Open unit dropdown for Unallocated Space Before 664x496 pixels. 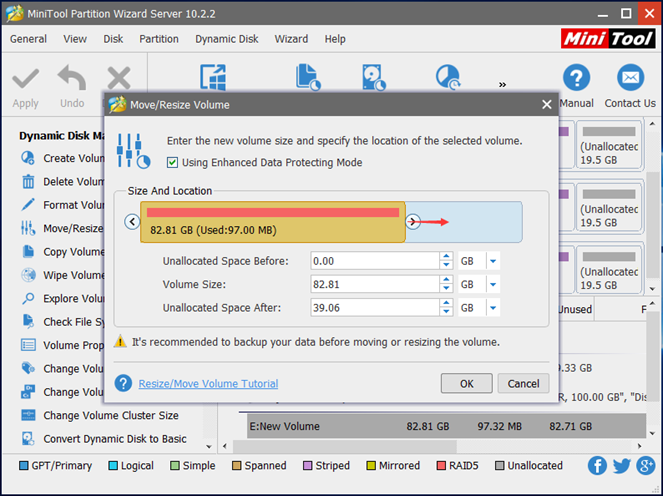(x=492, y=261)
